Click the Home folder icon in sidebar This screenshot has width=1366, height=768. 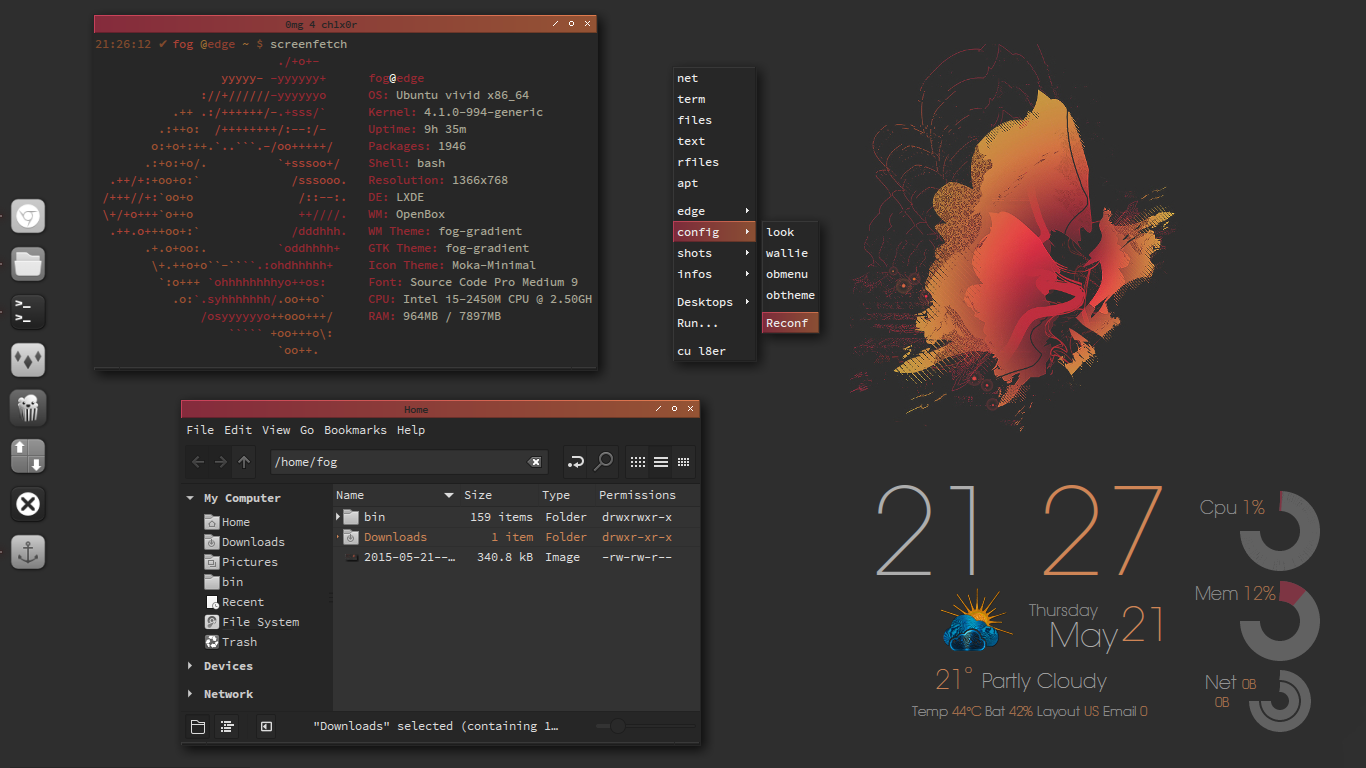tap(212, 522)
